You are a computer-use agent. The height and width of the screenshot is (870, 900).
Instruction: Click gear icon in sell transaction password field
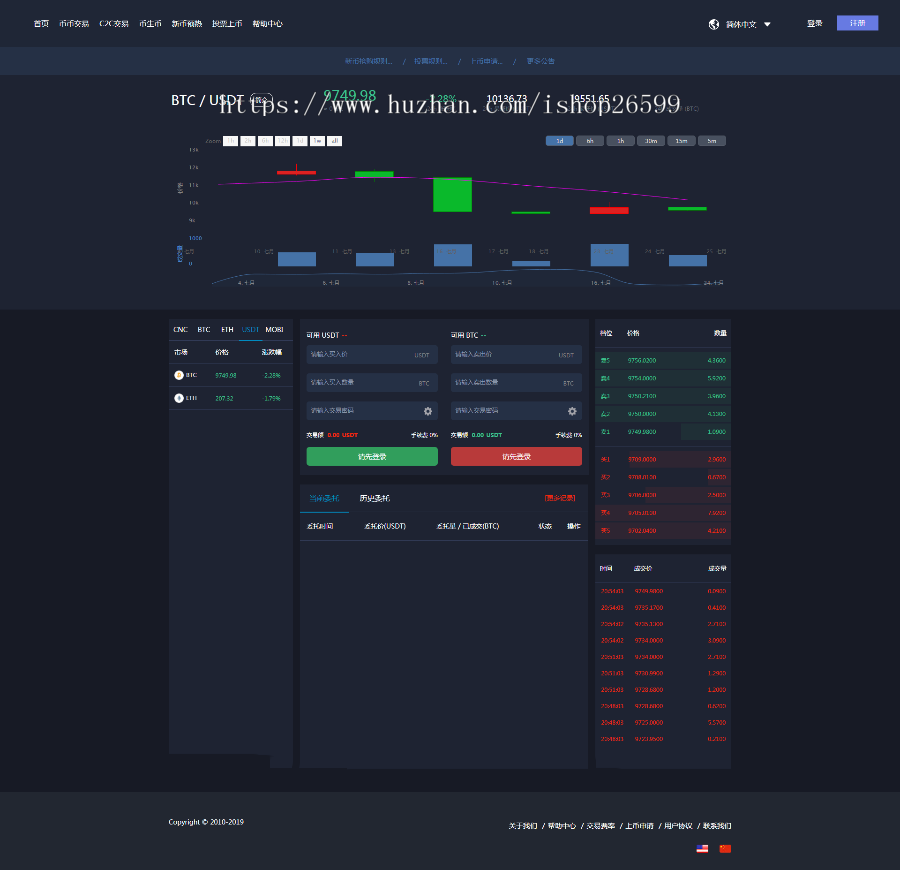click(x=572, y=410)
